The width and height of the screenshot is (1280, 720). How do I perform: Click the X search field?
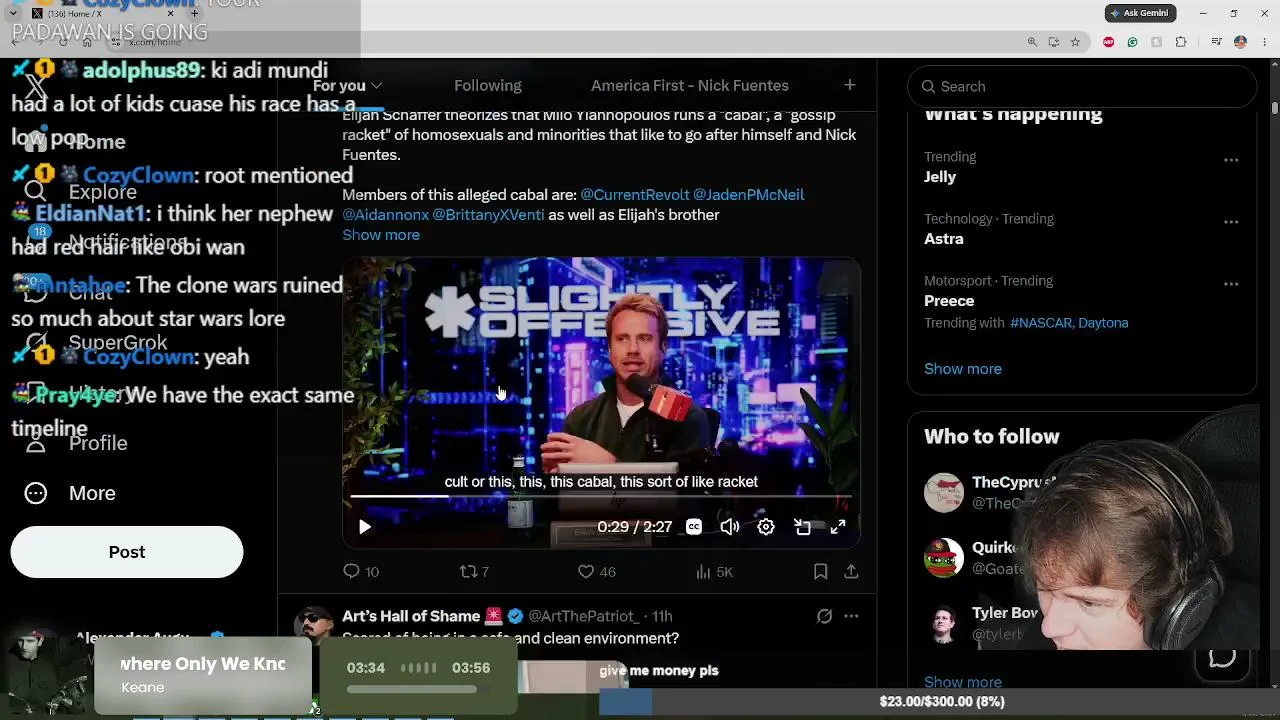1082,86
